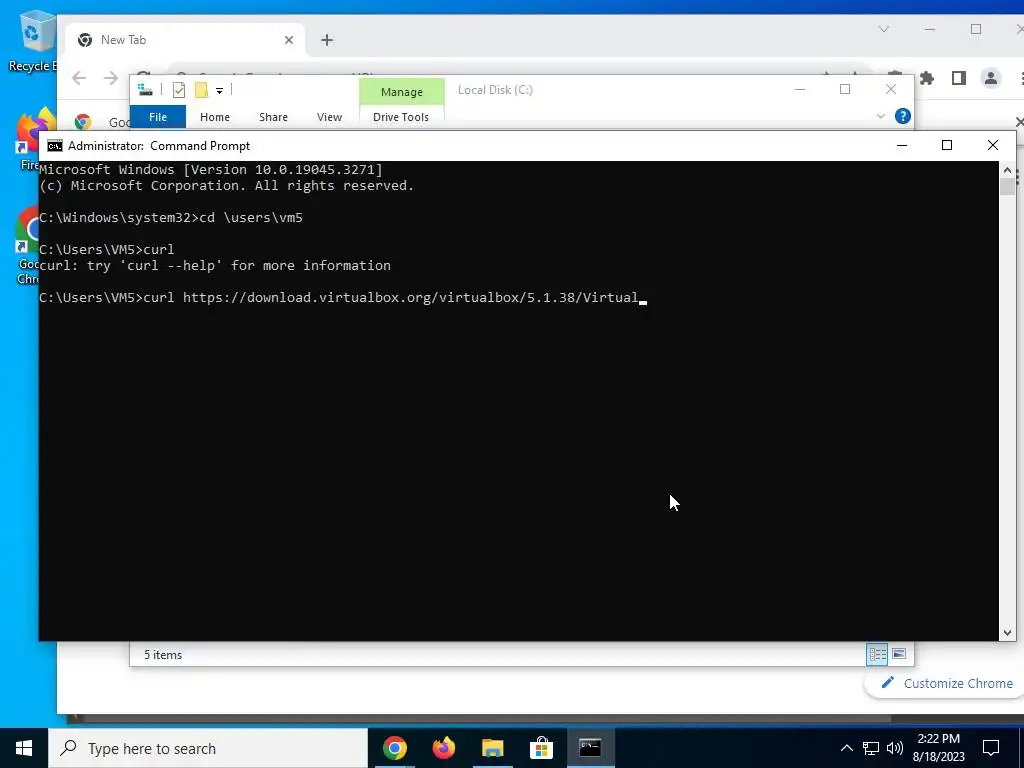The width and height of the screenshot is (1024, 768).
Task: Open Microsoft Store taskbar icon
Action: pyautogui.click(x=541, y=748)
